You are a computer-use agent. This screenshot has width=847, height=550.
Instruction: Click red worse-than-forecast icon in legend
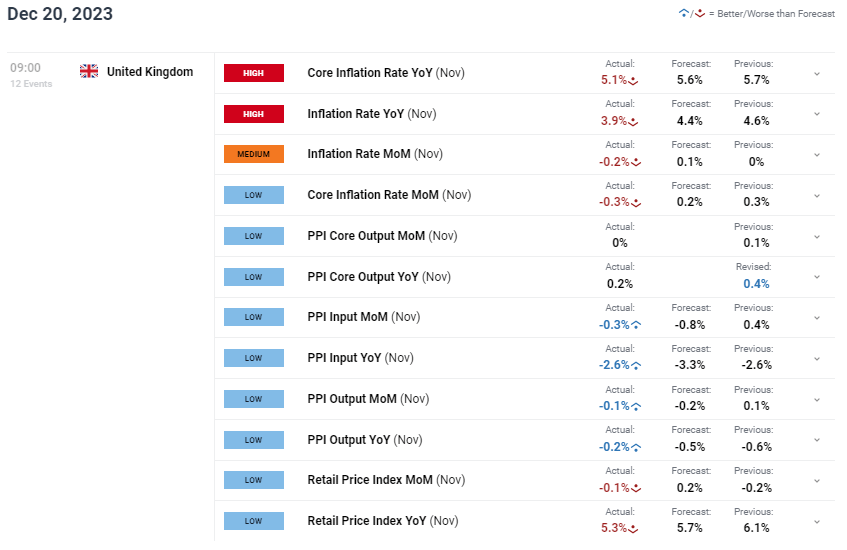point(700,14)
